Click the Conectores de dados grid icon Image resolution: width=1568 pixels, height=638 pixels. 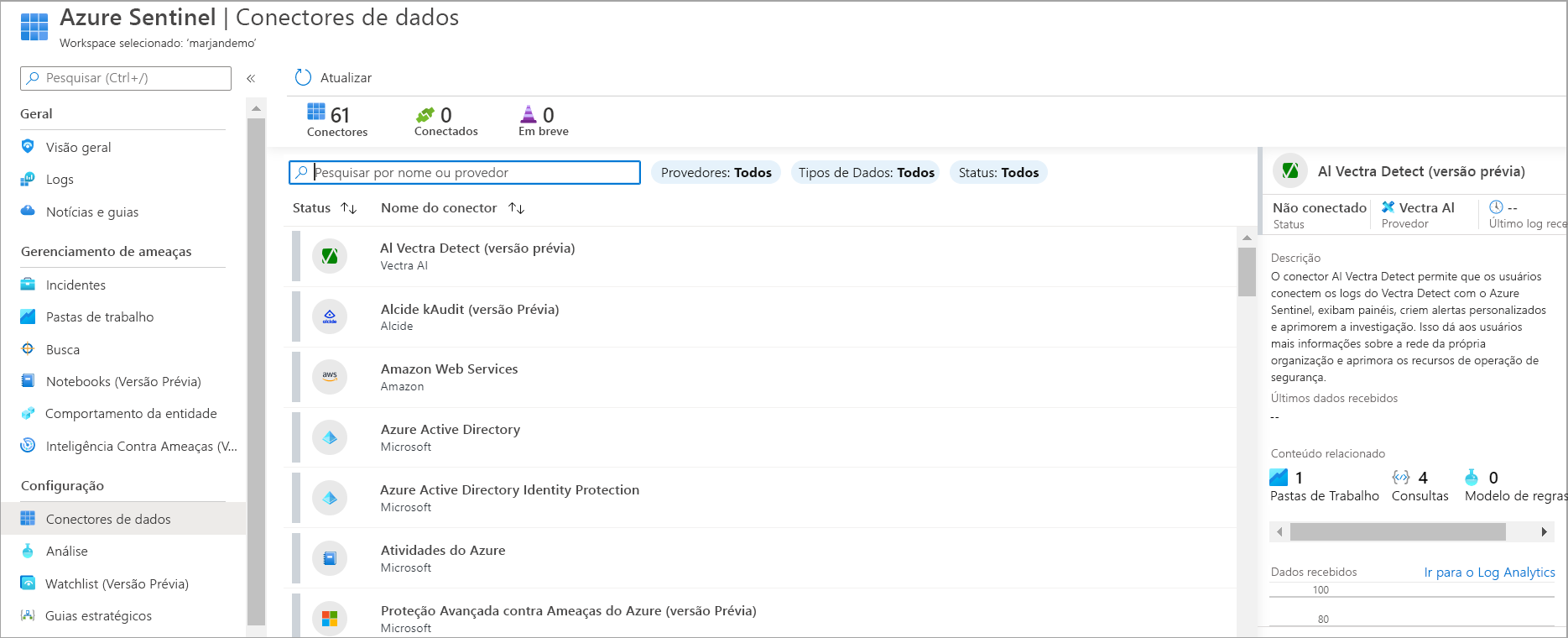click(28, 518)
